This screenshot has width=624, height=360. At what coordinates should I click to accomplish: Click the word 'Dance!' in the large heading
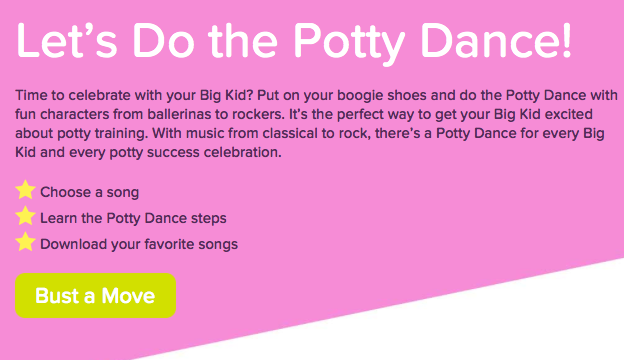(496, 41)
